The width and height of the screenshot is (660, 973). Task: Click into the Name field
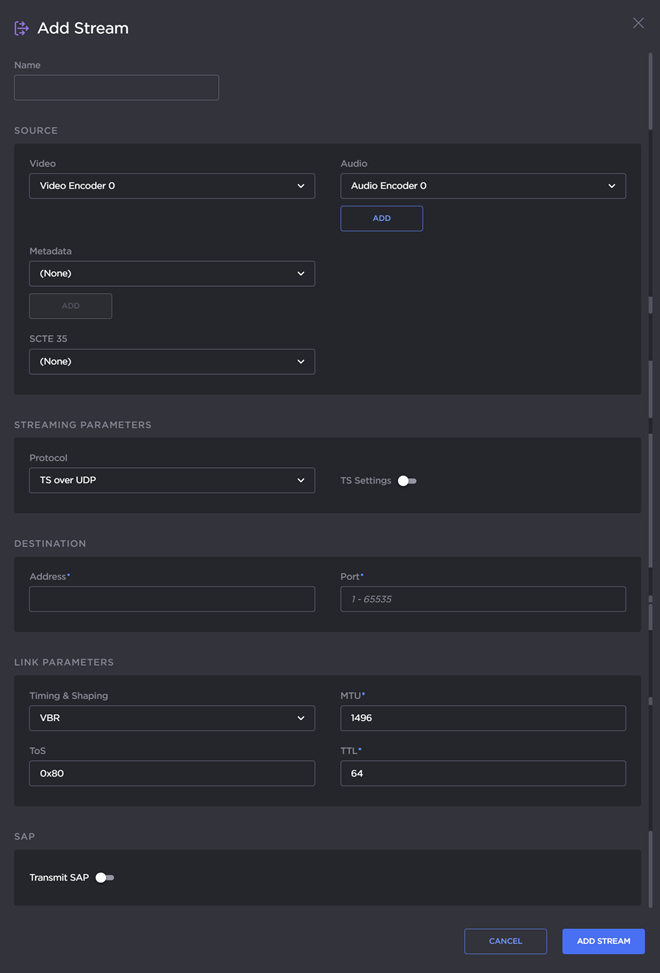[x=116, y=87]
